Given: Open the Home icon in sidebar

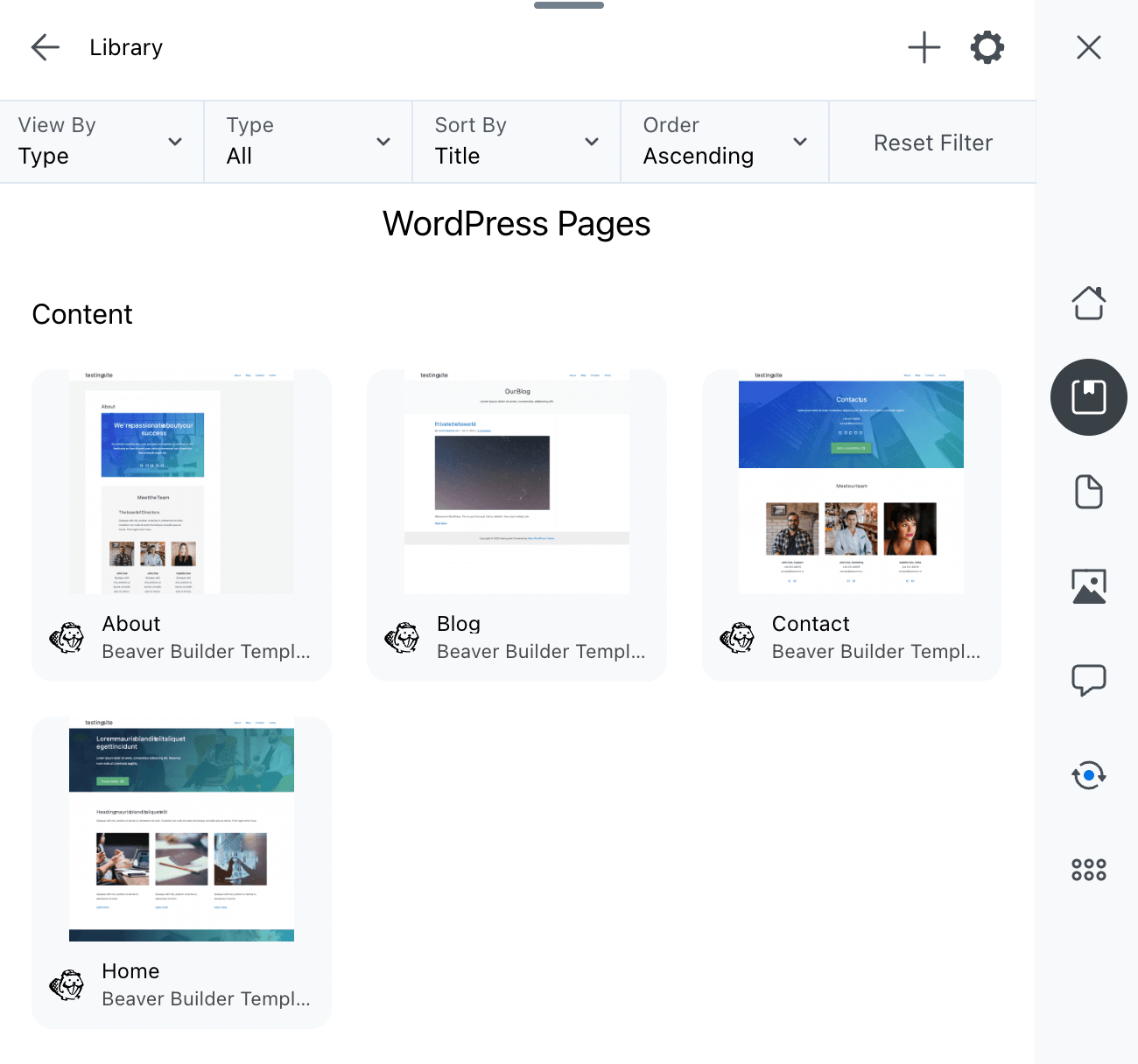Looking at the screenshot, I should (x=1088, y=303).
